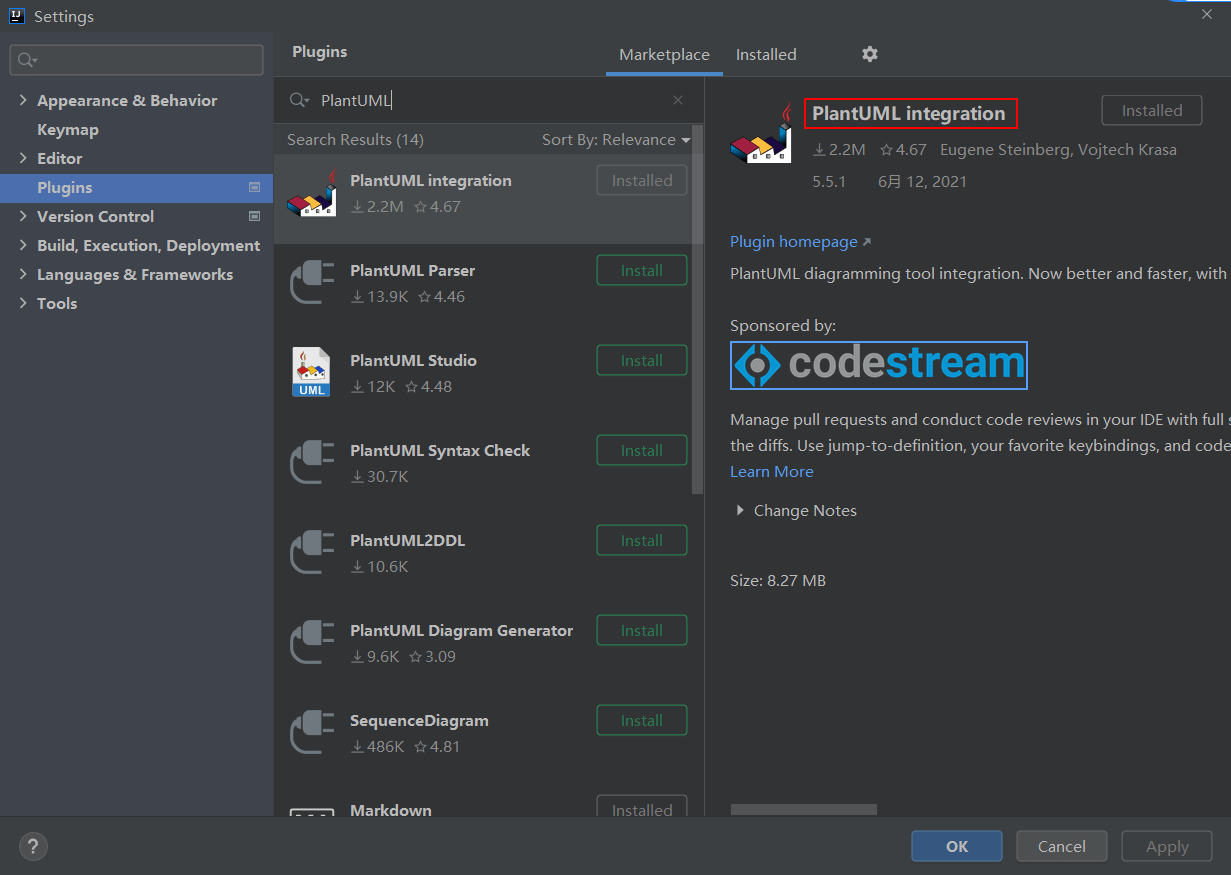Click authors Eugene Steinberg, Vojtech Krasa
This screenshot has width=1231, height=875.
point(1058,150)
